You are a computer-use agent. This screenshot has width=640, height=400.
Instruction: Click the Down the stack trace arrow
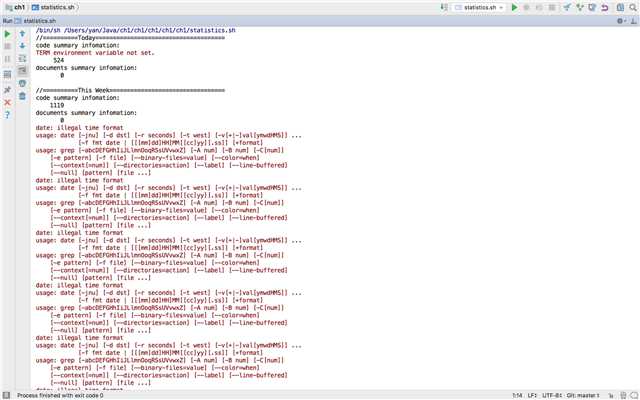[x=22, y=46]
